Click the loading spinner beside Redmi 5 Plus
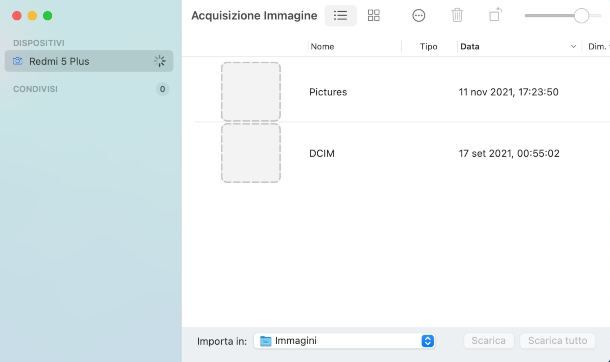Viewport: 610px width, 362px height. tap(160, 61)
